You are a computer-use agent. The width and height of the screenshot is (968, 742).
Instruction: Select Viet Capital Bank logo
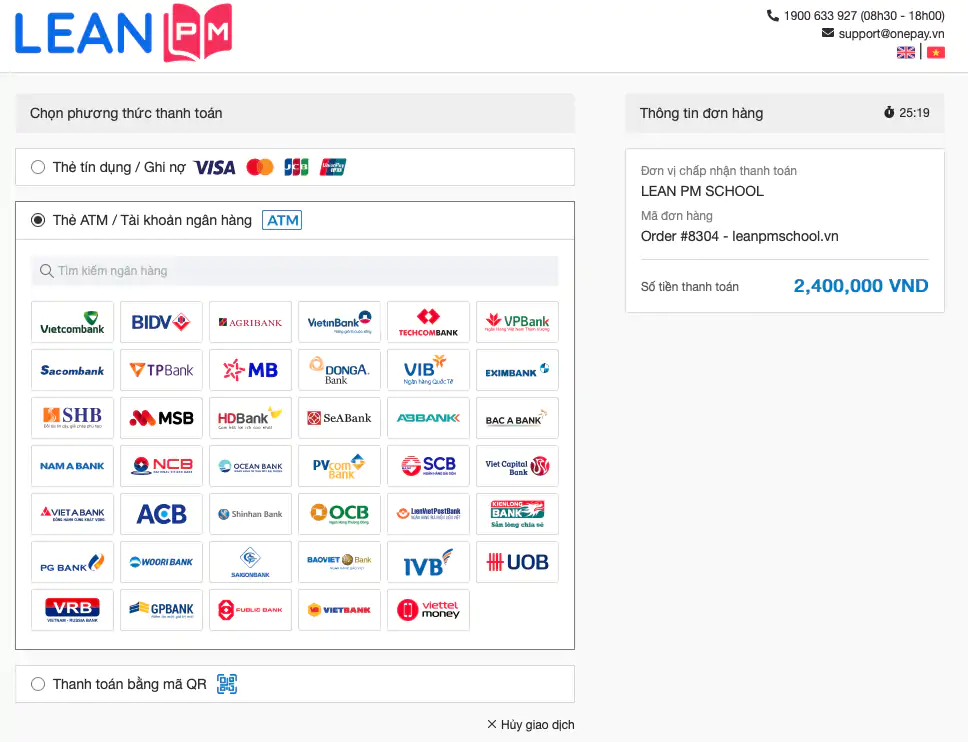517,466
